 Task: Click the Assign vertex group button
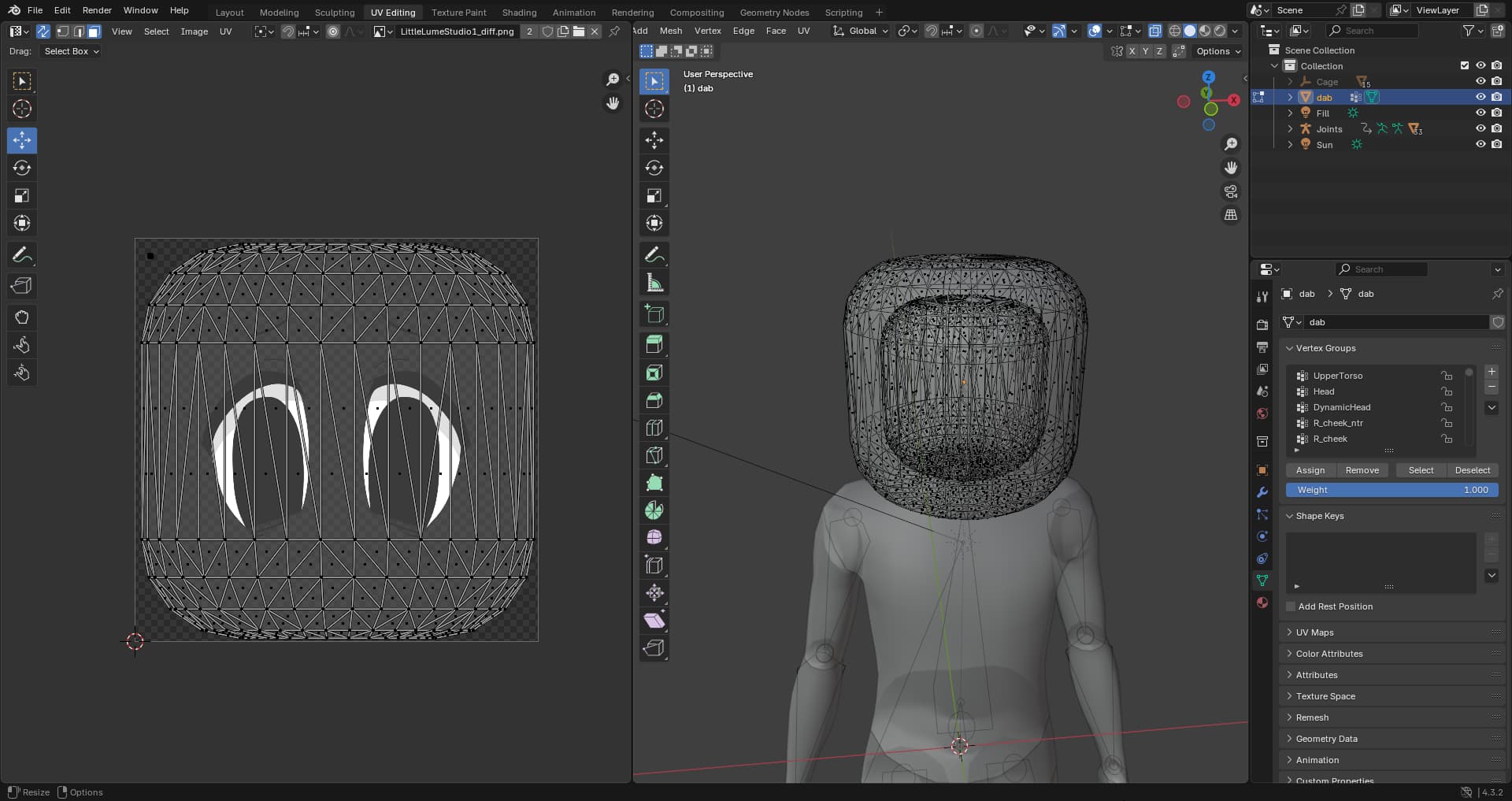click(x=1310, y=470)
